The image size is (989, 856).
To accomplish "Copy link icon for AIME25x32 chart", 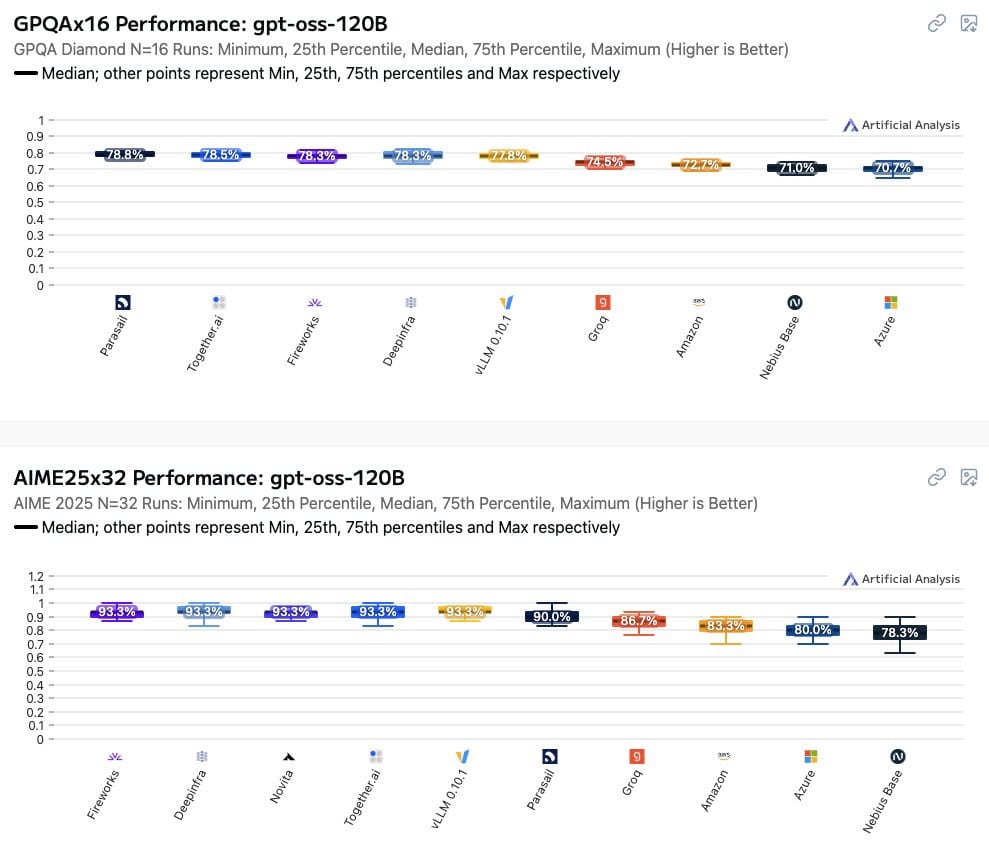I will (x=937, y=477).
